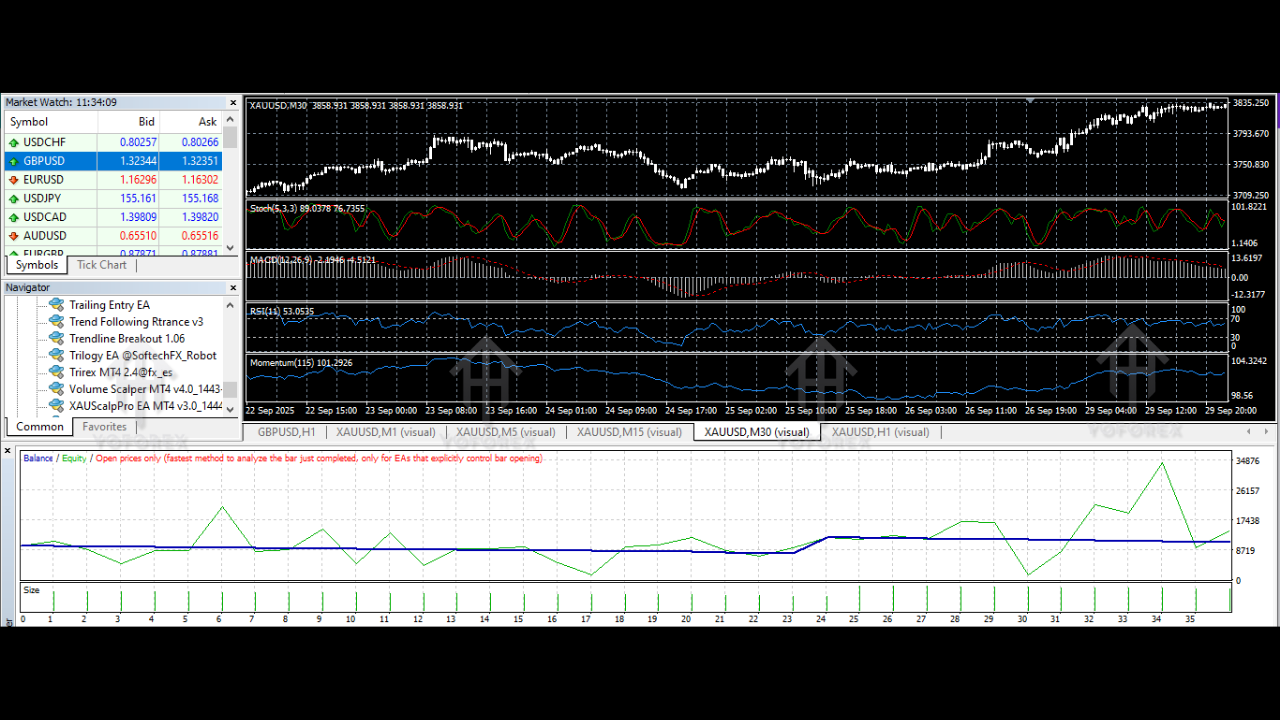Click the Volume Scalper MT4 v4.0 EA icon

(56, 389)
